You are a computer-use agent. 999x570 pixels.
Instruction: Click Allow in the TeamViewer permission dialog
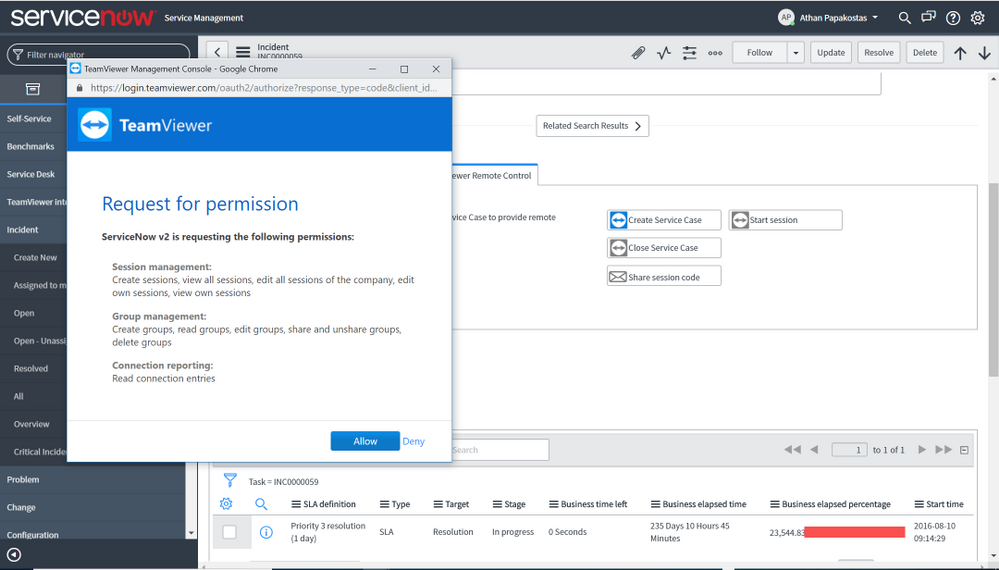click(x=365, y=441)
